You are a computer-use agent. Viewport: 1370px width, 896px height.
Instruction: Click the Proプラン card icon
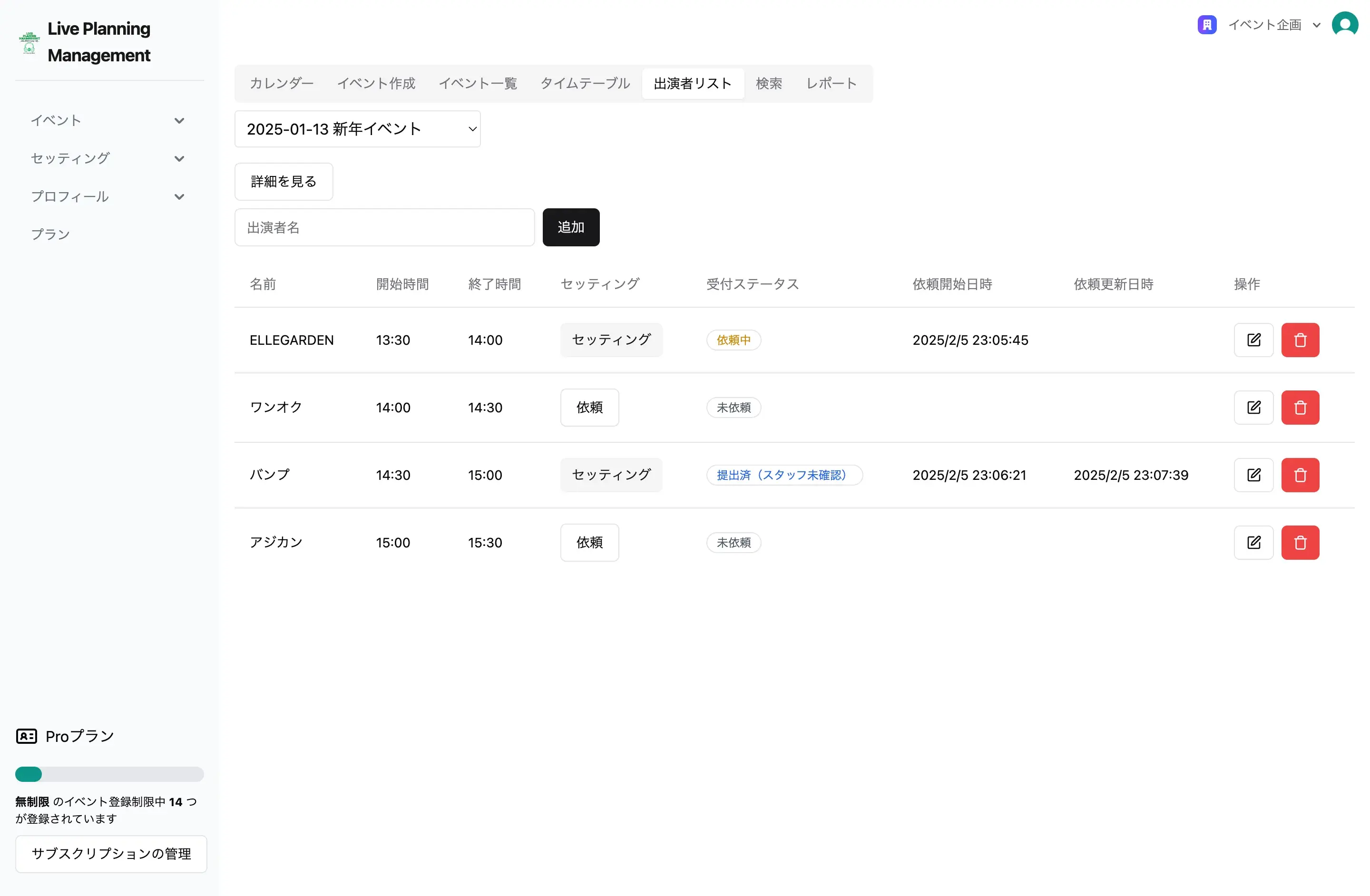tap(27, 736)
